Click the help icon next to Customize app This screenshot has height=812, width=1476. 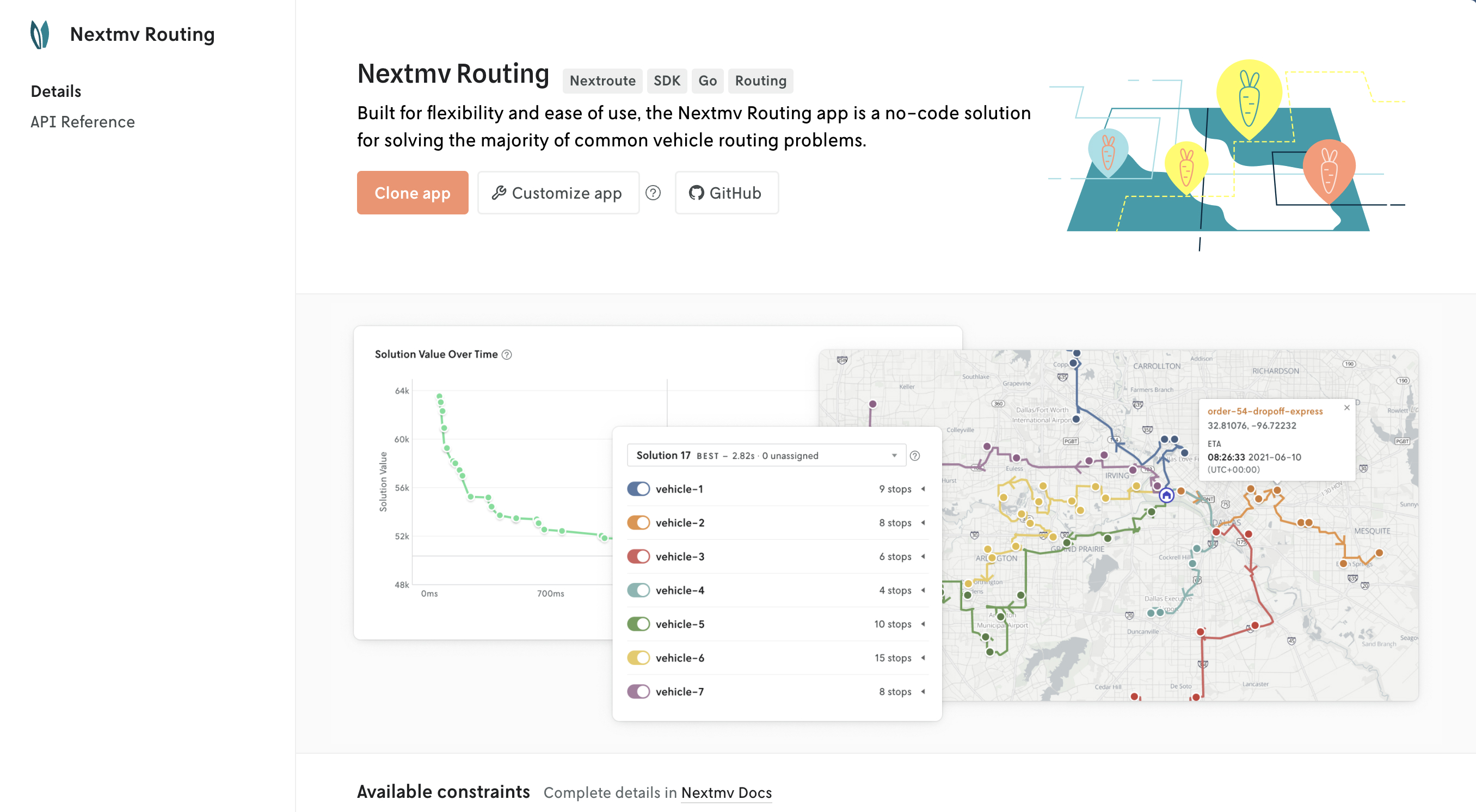click(653, 193)
